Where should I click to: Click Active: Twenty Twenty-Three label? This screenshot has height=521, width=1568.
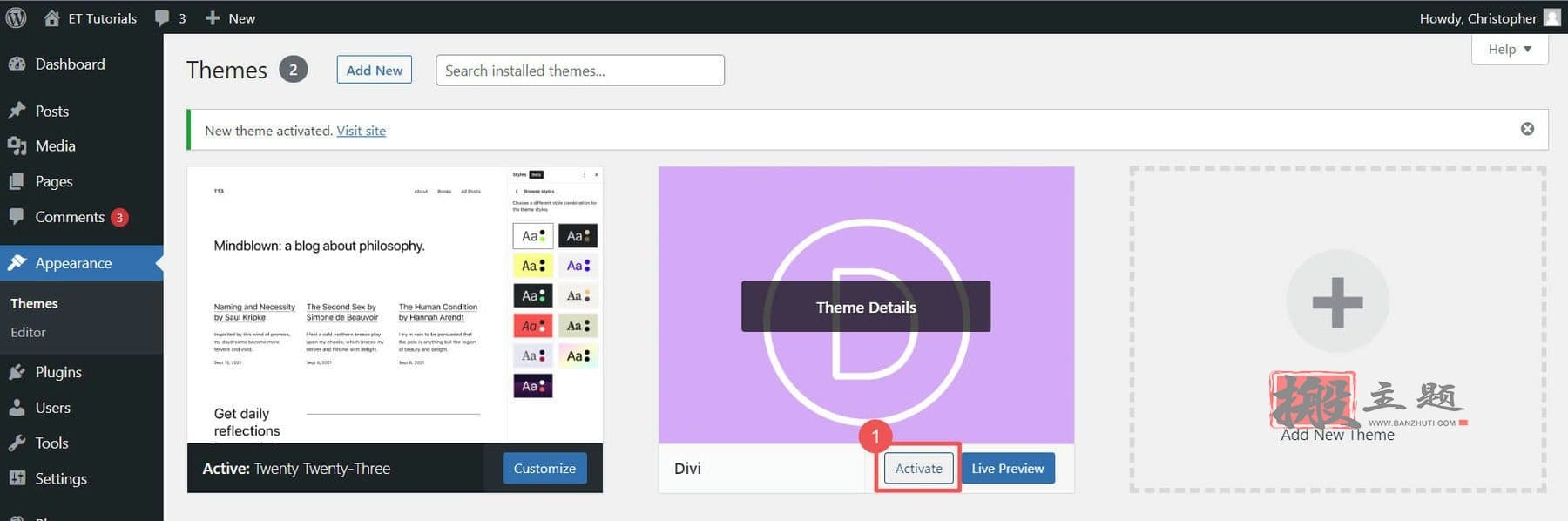pyautogui.click(x=296, y=469)
